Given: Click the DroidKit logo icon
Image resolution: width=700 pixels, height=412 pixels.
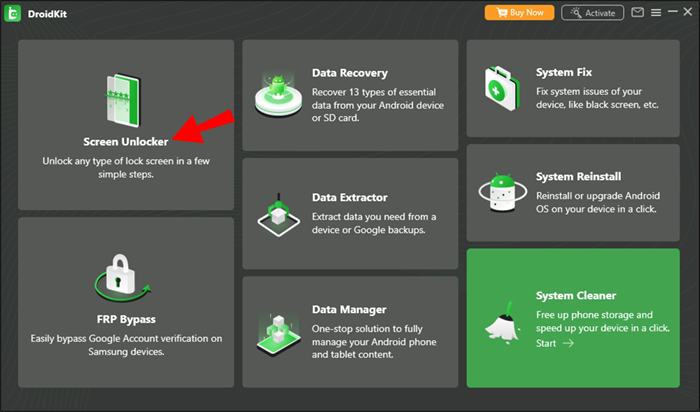Looking at the screenshot, I should click(12, 13).
